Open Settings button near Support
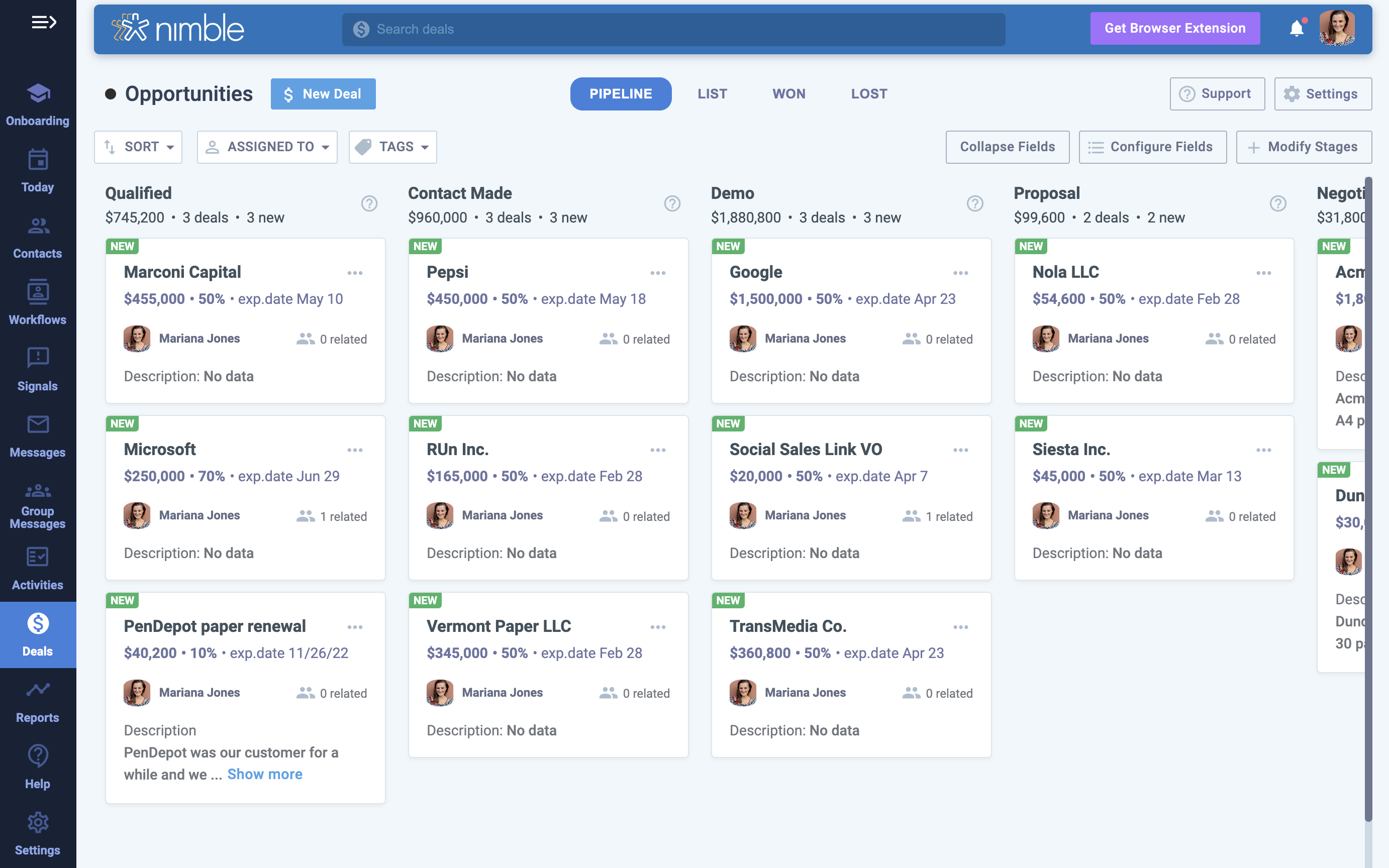This screenshot has width=1389, height=868. click(x=1323, y=93)
